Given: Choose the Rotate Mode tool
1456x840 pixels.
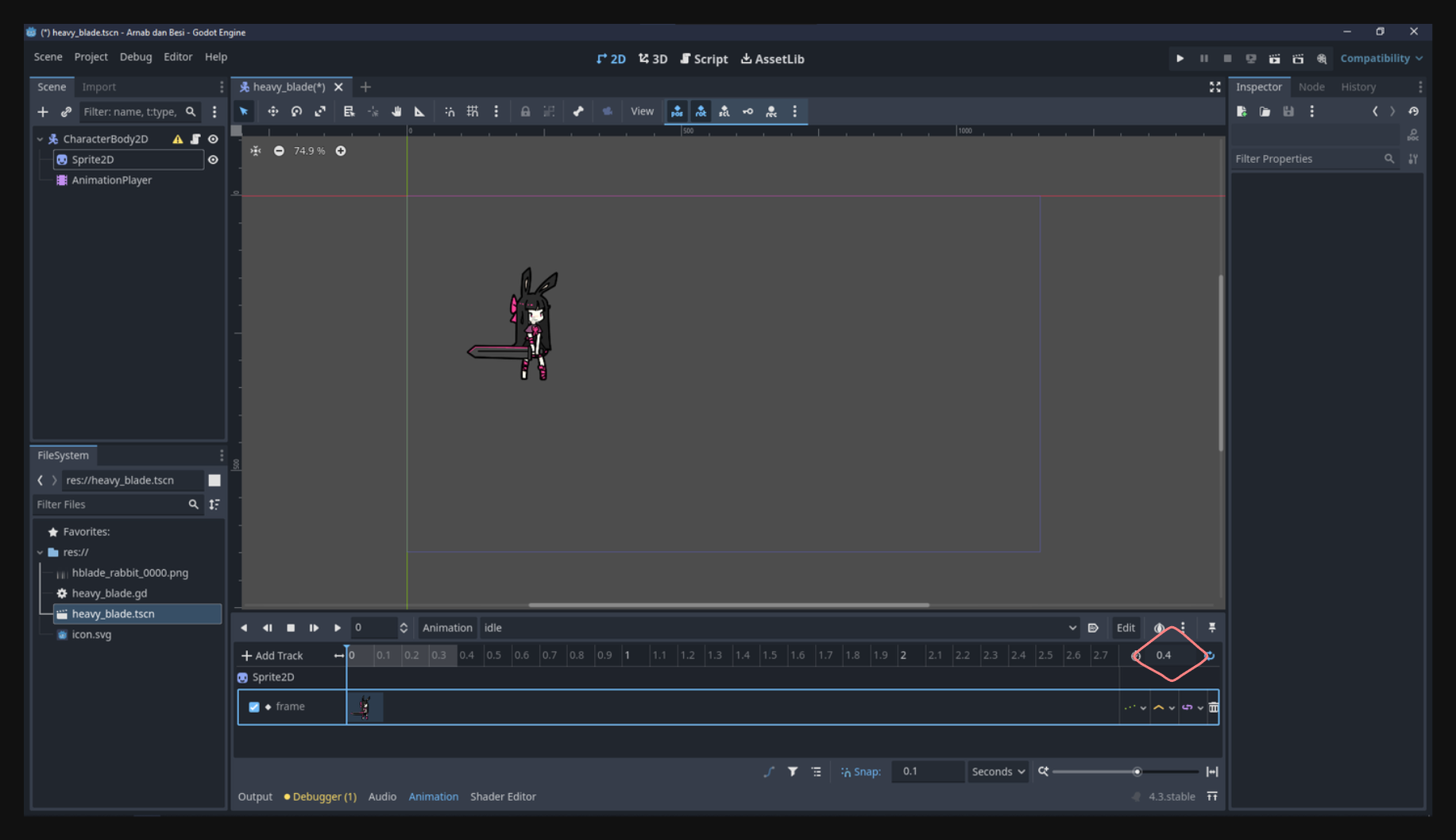Looking at the screenshot, I should [x=296, y=111].
